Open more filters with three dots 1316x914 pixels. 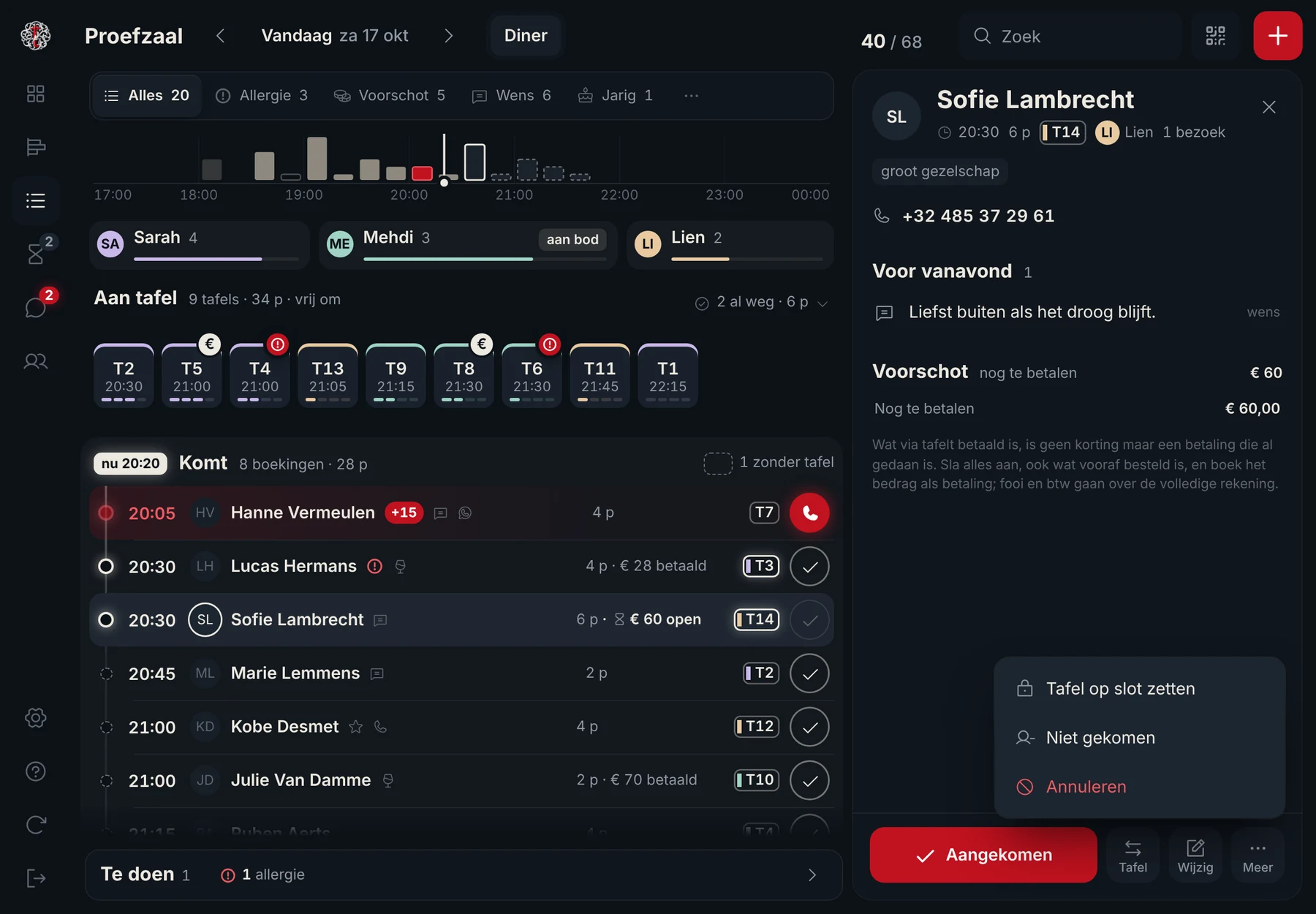click(x=691, y=96)
